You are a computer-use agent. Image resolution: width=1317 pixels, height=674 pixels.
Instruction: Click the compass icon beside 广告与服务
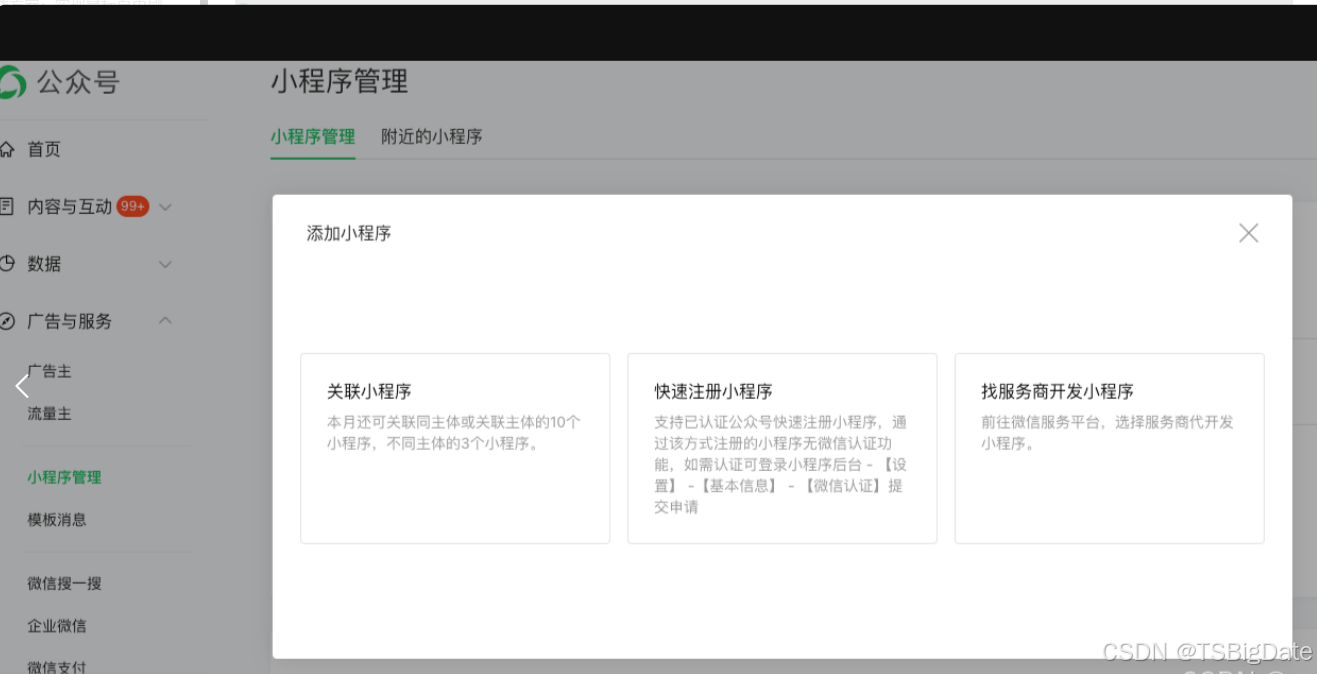coord(7,321)
